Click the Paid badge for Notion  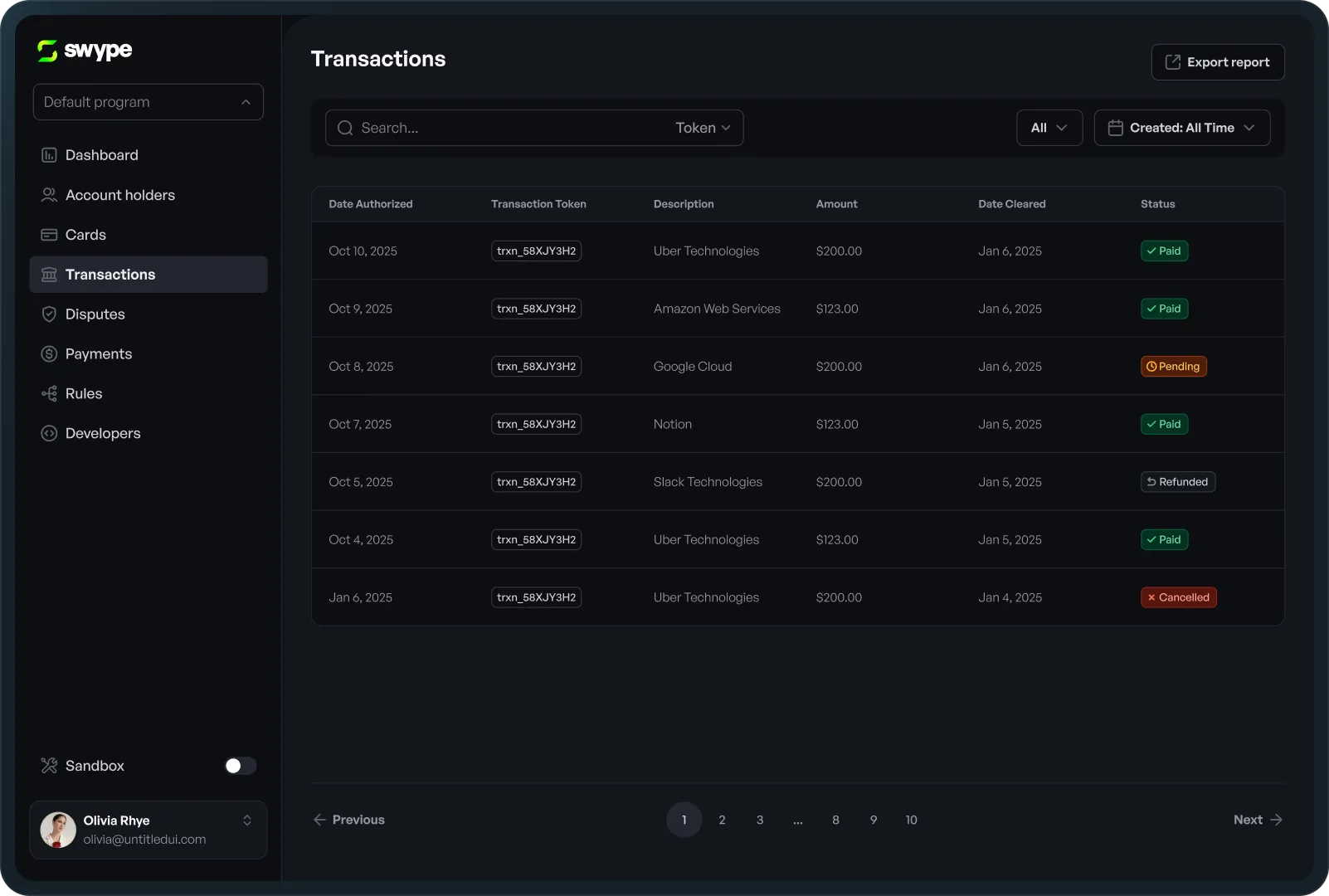point(1165,424)
